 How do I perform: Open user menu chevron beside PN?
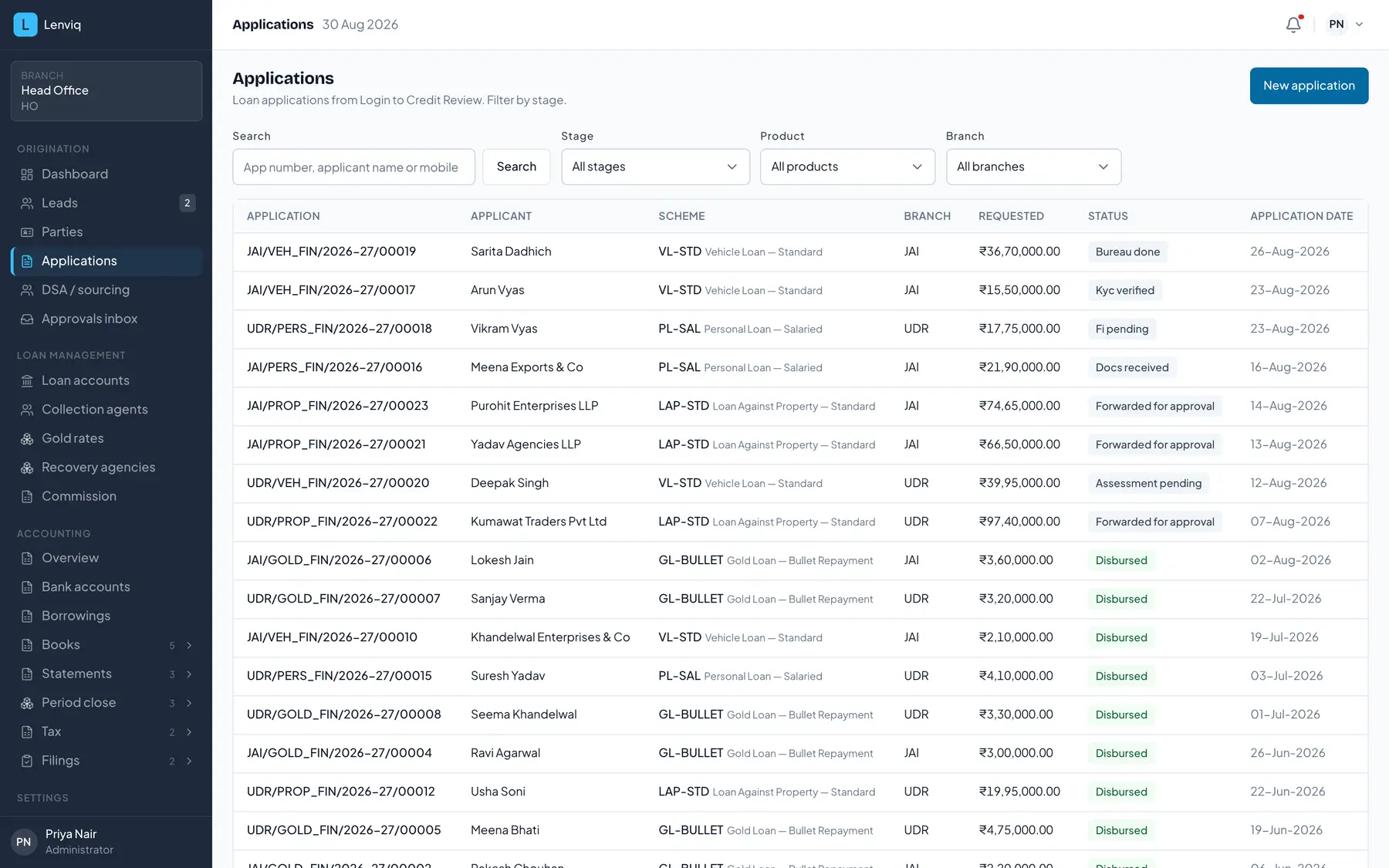click(x=1360, y=25)
